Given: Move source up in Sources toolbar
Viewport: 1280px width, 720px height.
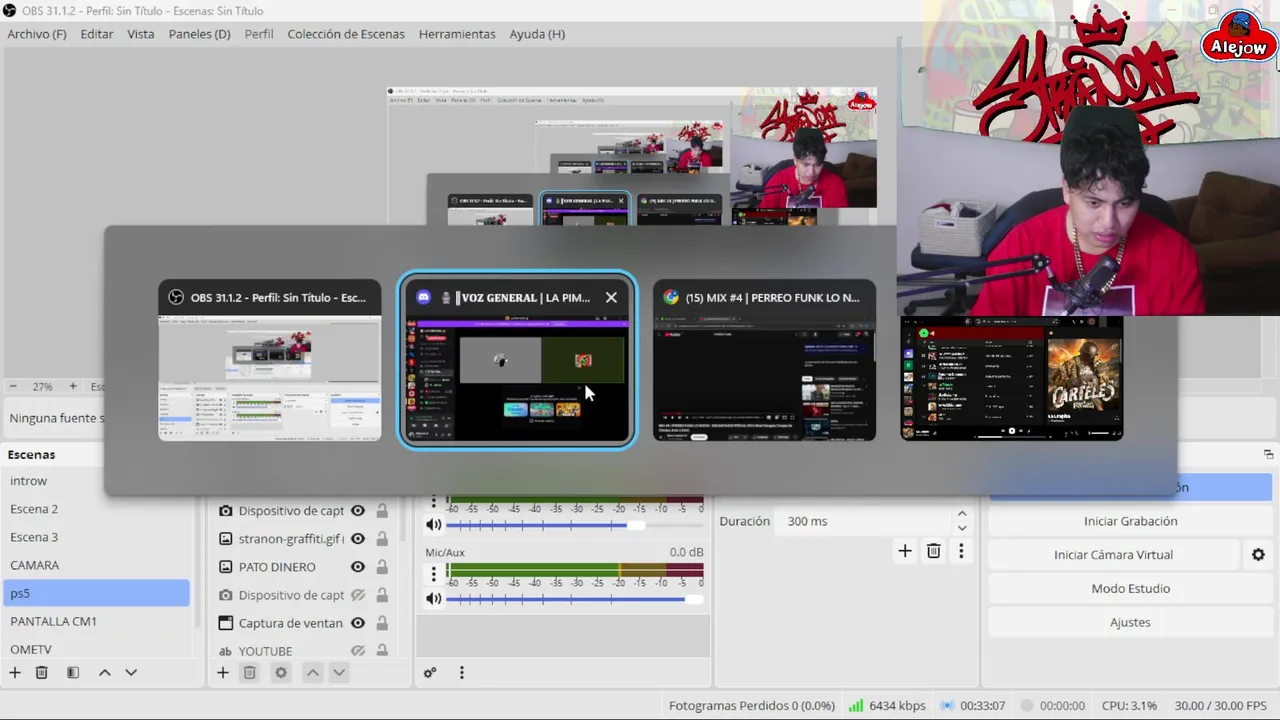Looking at the screenshot, I should point(312,673).
